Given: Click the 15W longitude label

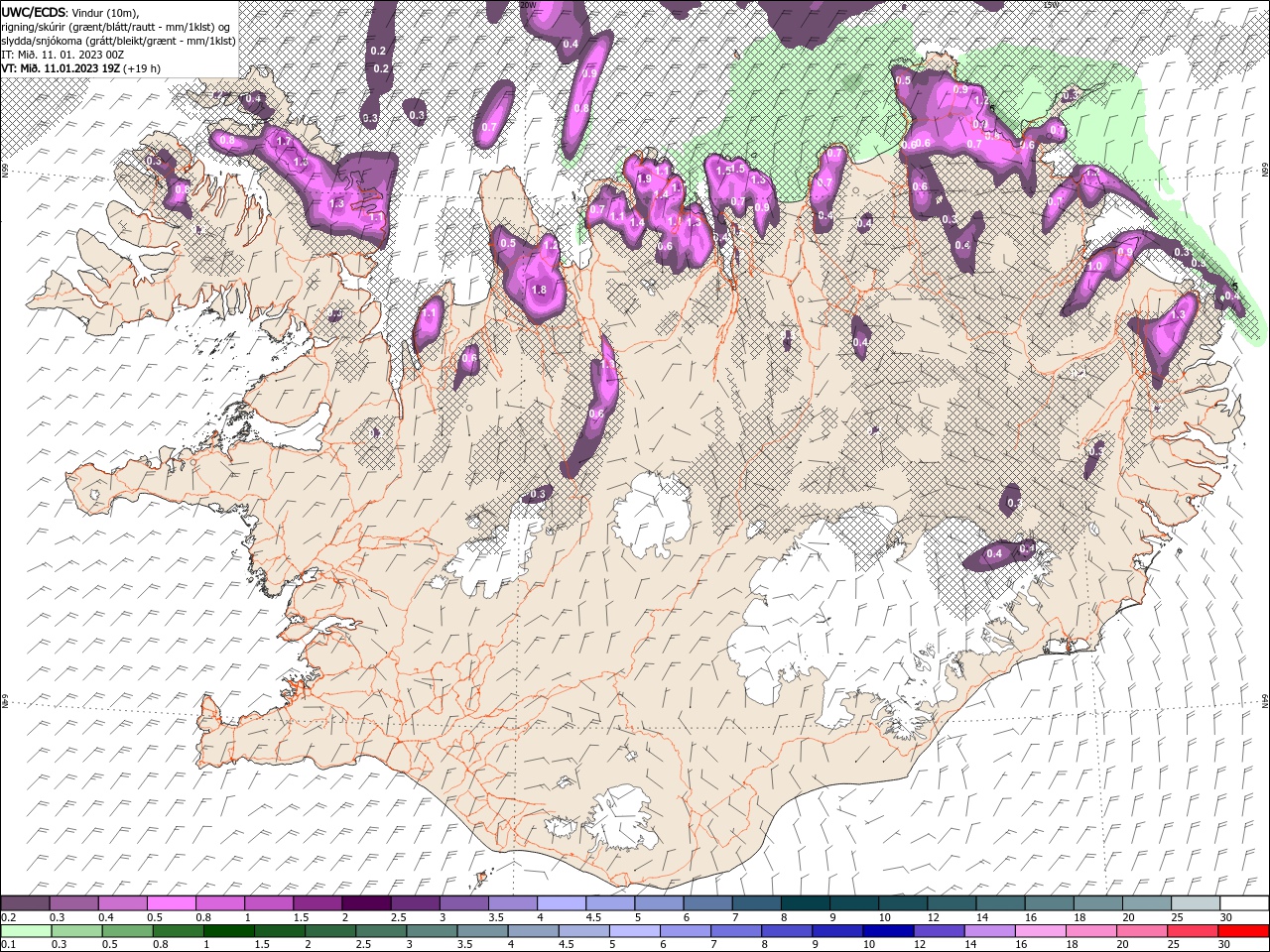Looking at the screenshot, I should 1050,5.
